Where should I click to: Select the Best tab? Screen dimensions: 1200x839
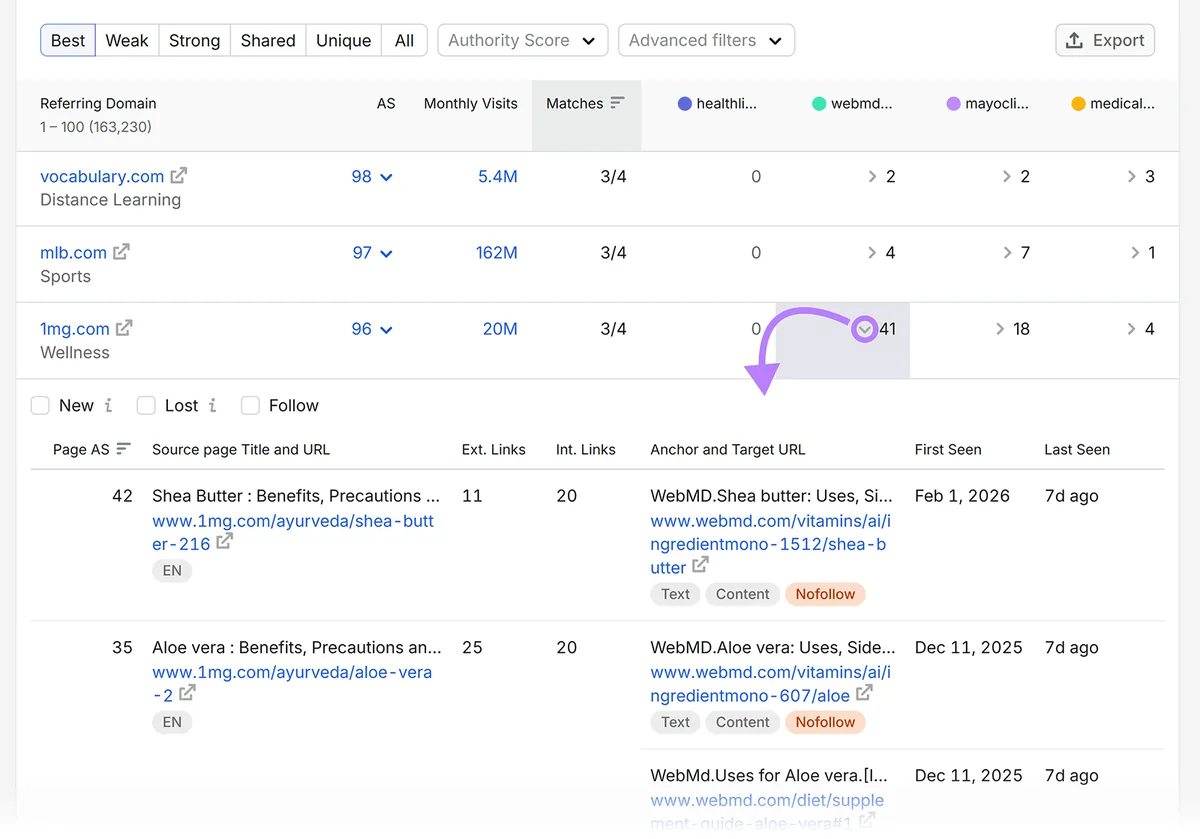coord(68,40)
